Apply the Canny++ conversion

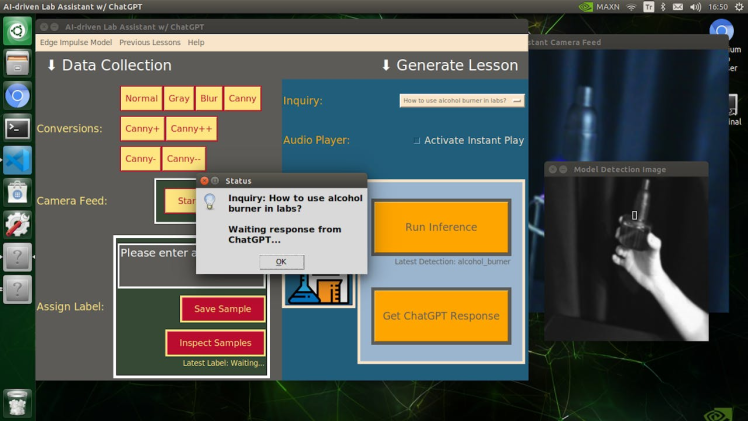(x=191, y=129)
